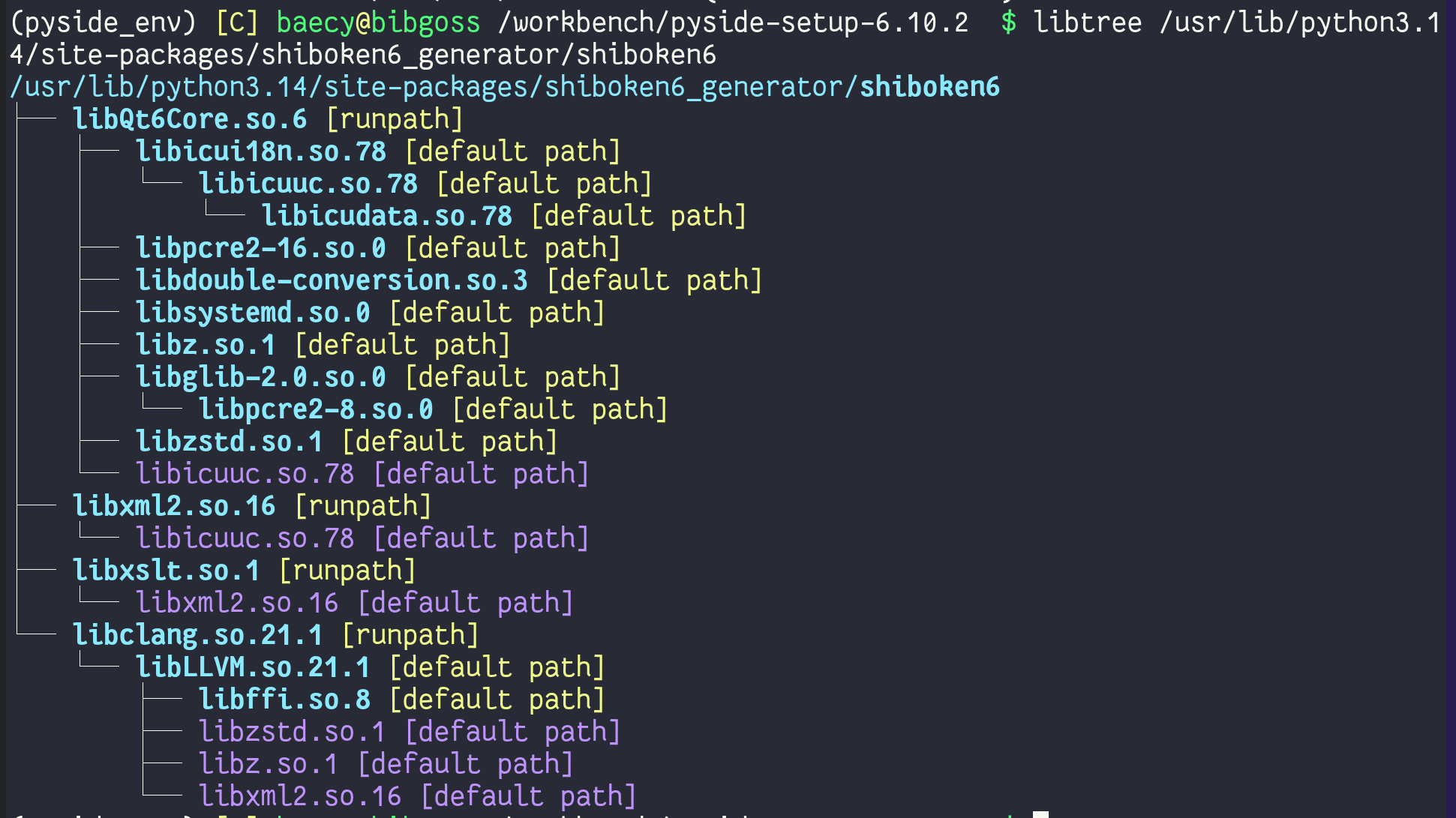Click [default path] beside libdouble-conversion.so.3
This screenshot has width=1456, height=818.
point(655,280)
